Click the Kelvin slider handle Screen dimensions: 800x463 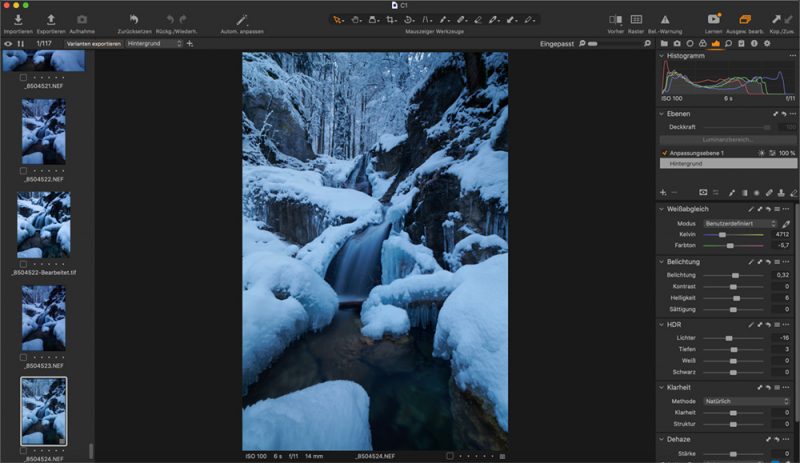point(722,234)
